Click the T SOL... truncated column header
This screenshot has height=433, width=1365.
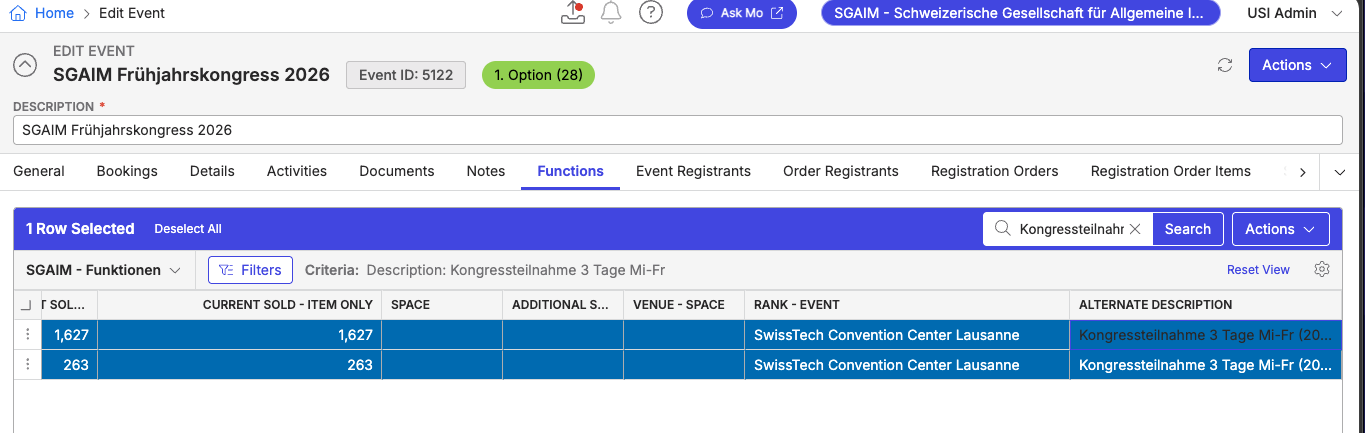69,305
